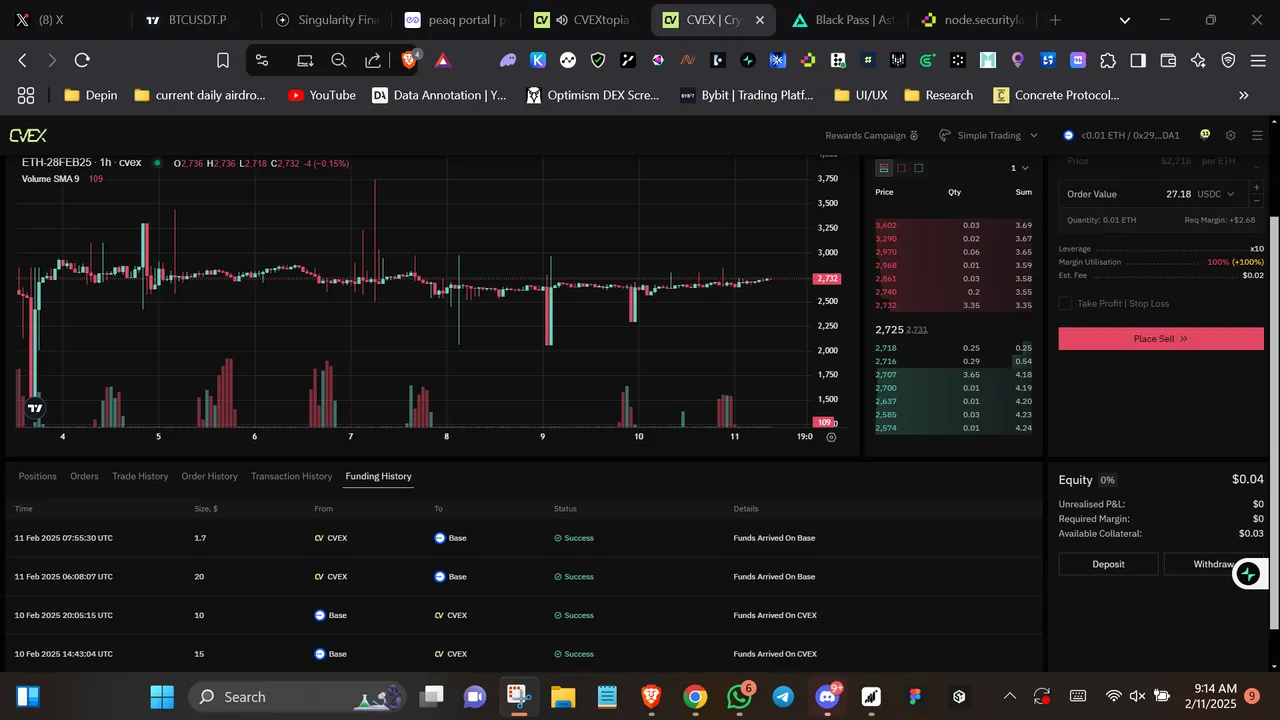This screenshot has height=720, width=1280.
Task: Click the mid price 2,725 in order book
Action: [x=889, y=329]
